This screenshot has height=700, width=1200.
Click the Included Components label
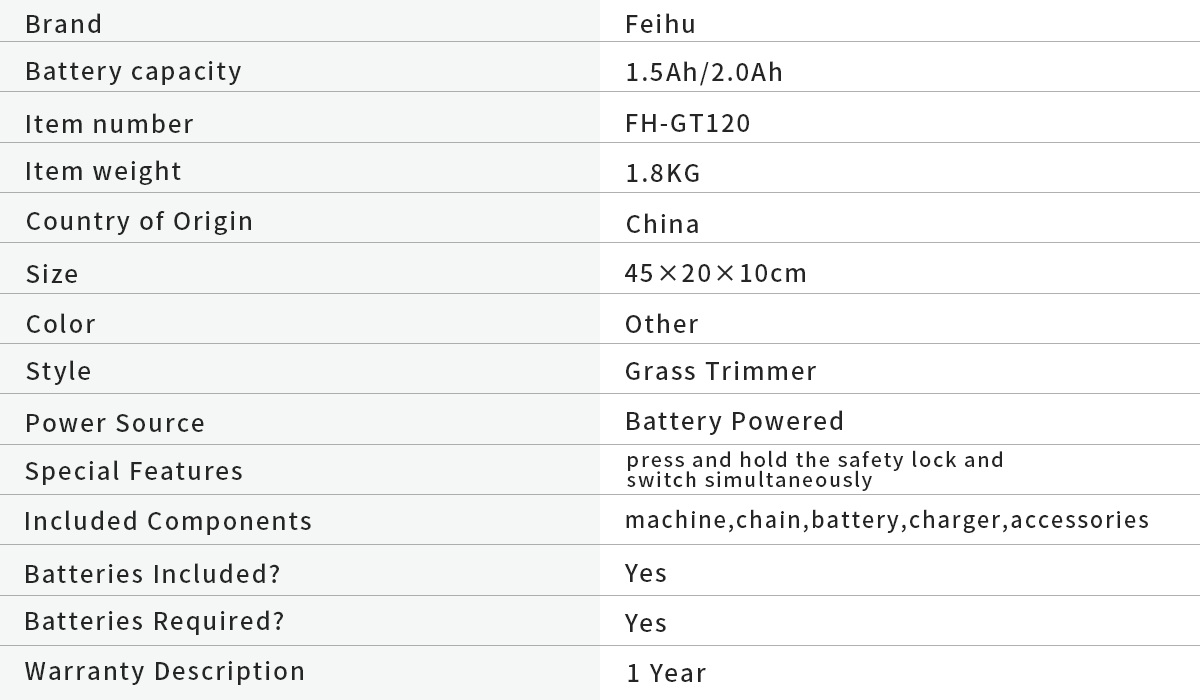point(168,521)
